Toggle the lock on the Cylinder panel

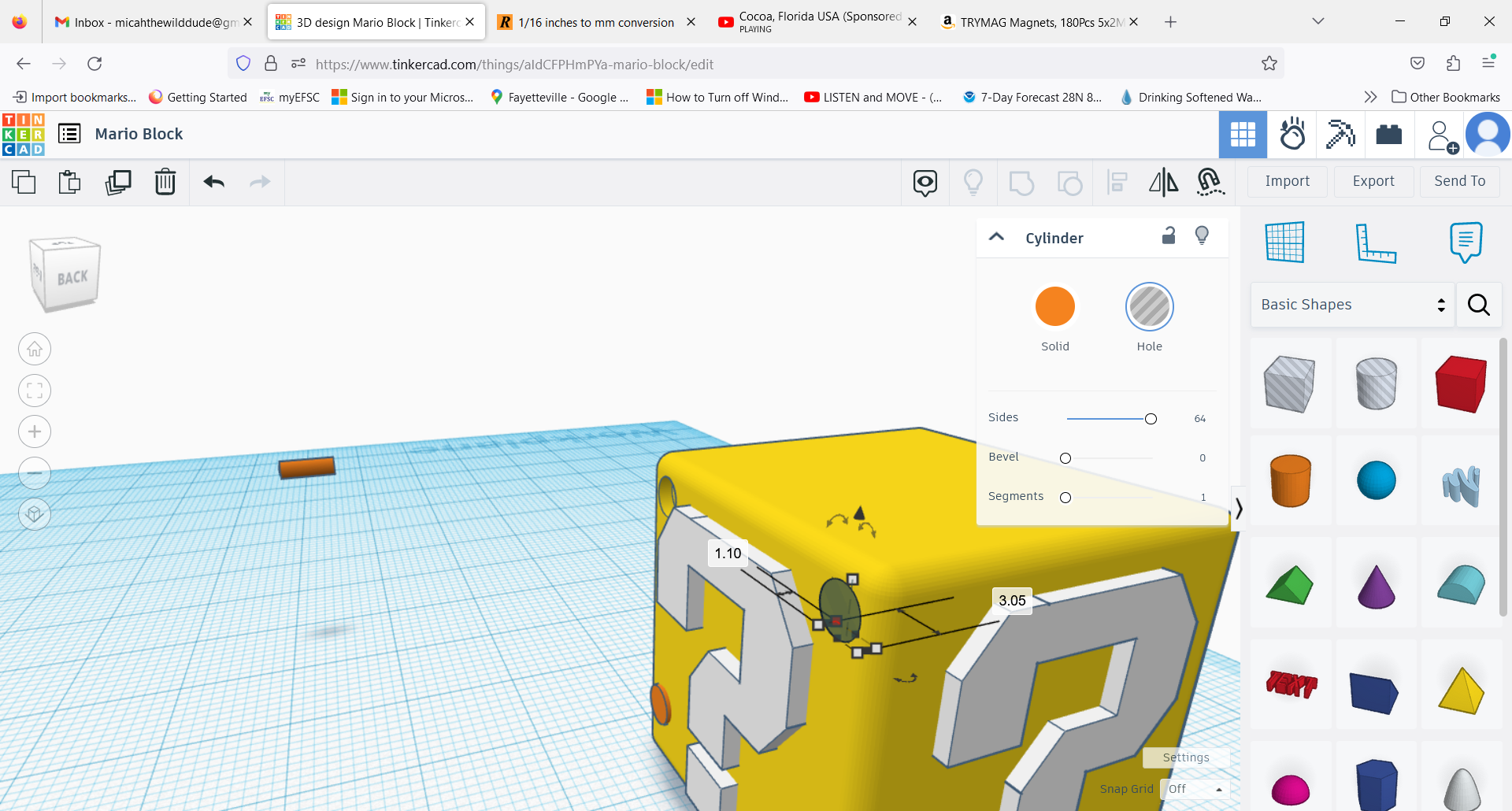(x=1169, y=235)
